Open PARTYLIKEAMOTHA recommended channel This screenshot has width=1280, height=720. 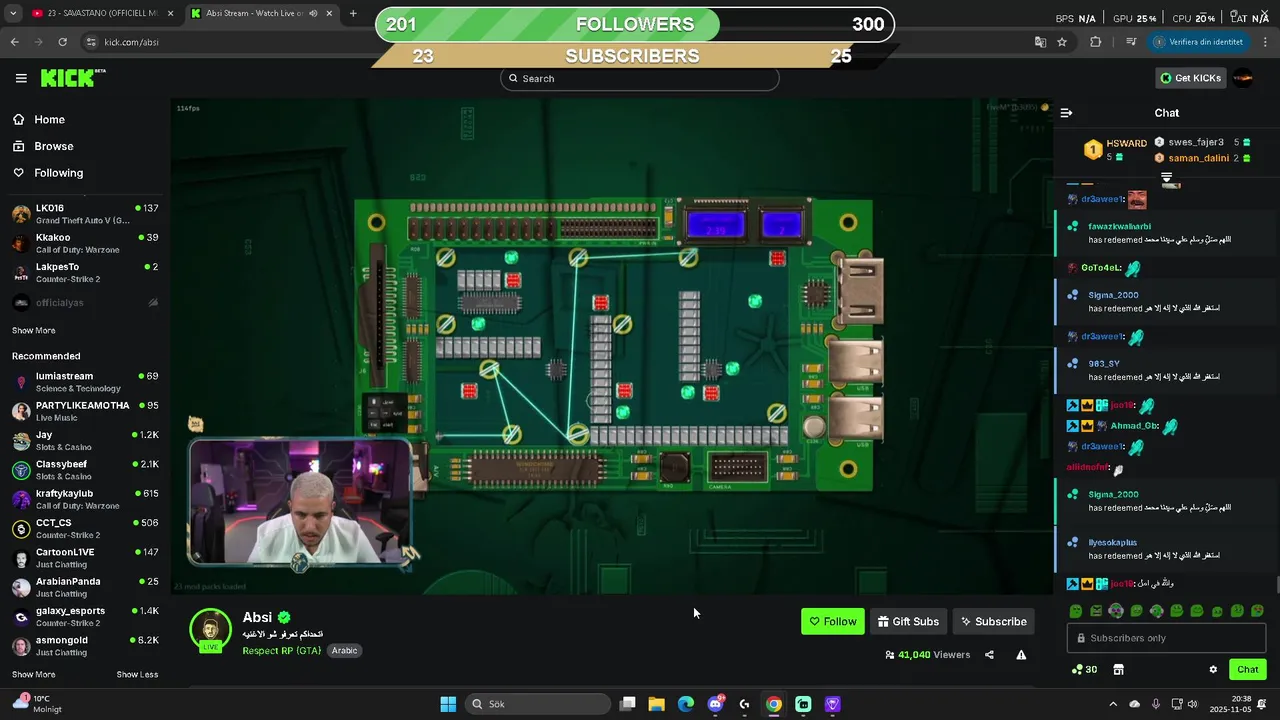pos(84,411)
